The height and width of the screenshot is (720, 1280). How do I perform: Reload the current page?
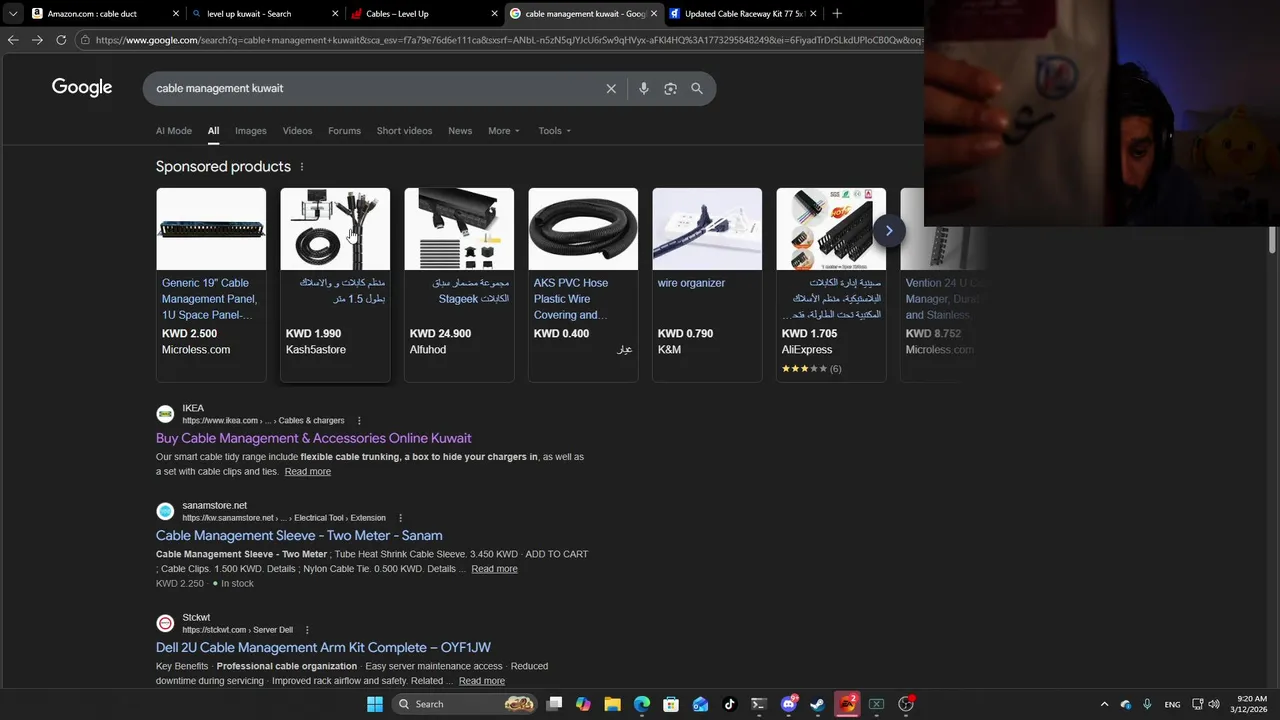point(61,40)
